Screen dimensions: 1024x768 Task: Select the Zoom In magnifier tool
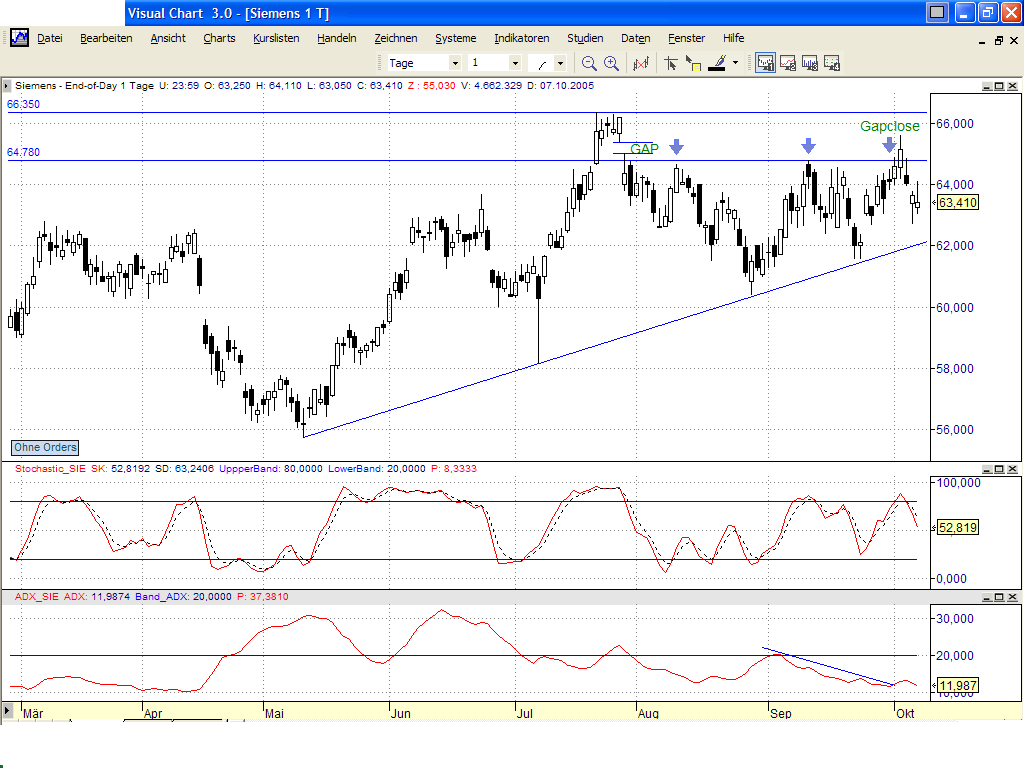tap(609, 62)
